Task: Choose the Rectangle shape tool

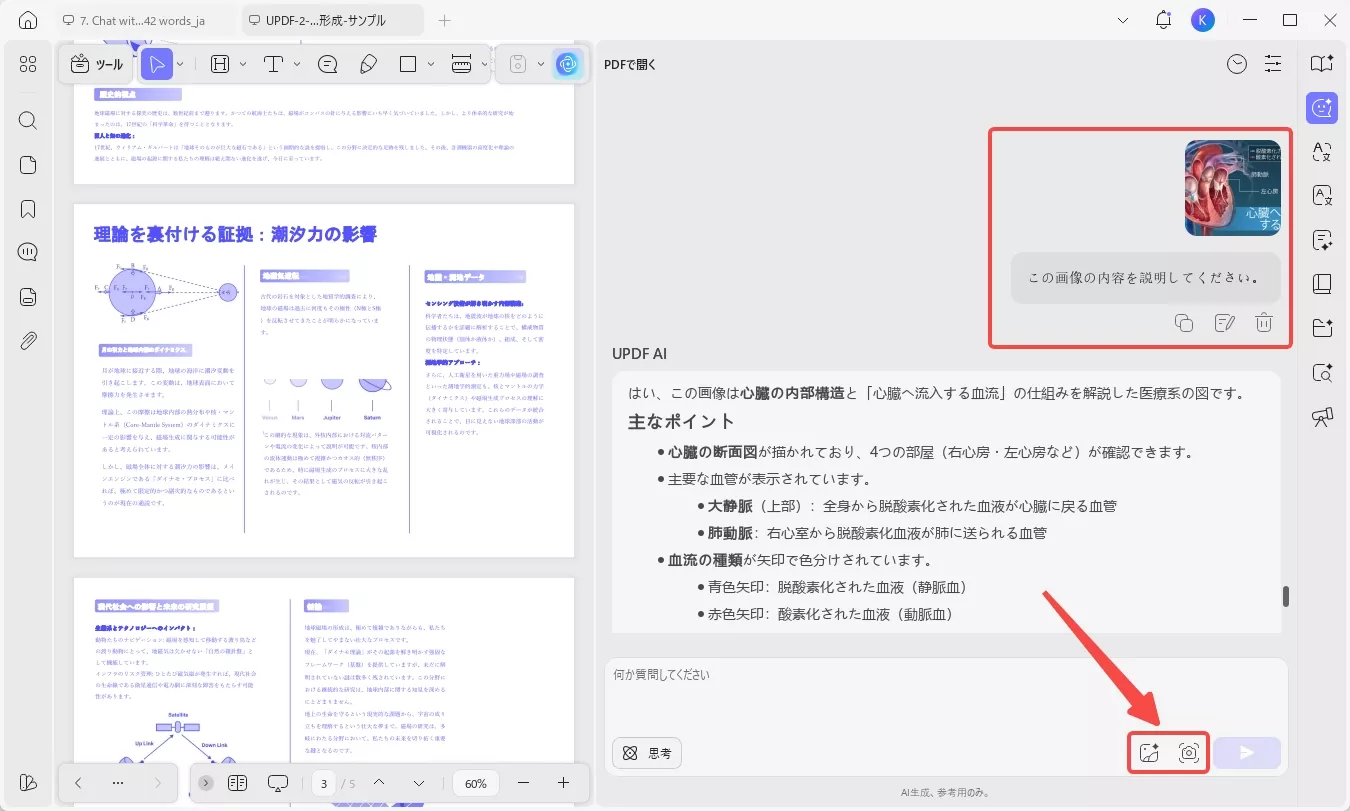Action: click(x=407, y=64)
